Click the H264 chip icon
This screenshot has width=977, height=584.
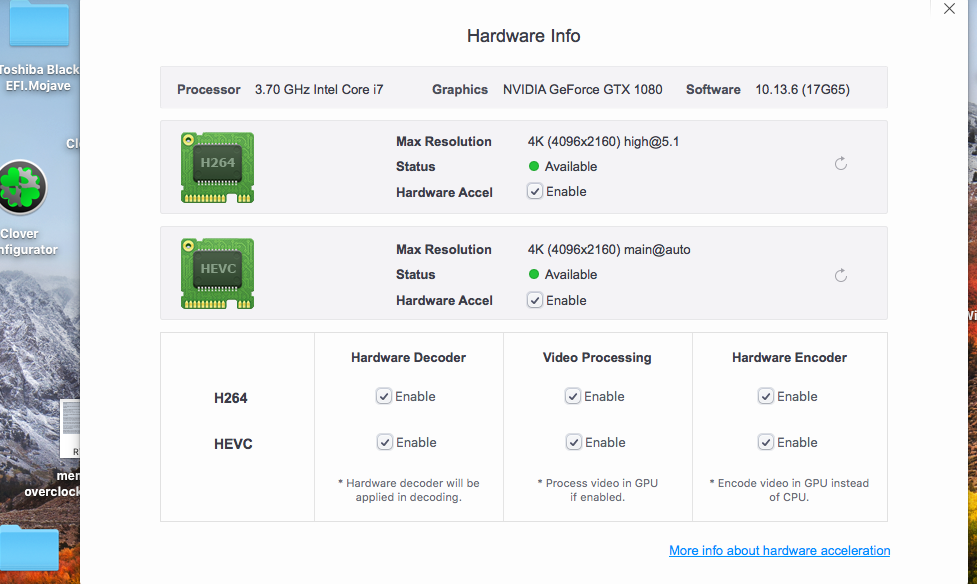[217, 168]
